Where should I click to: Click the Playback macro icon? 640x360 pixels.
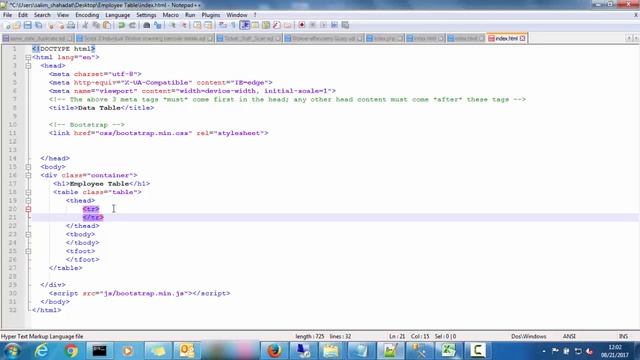point(323,25)
